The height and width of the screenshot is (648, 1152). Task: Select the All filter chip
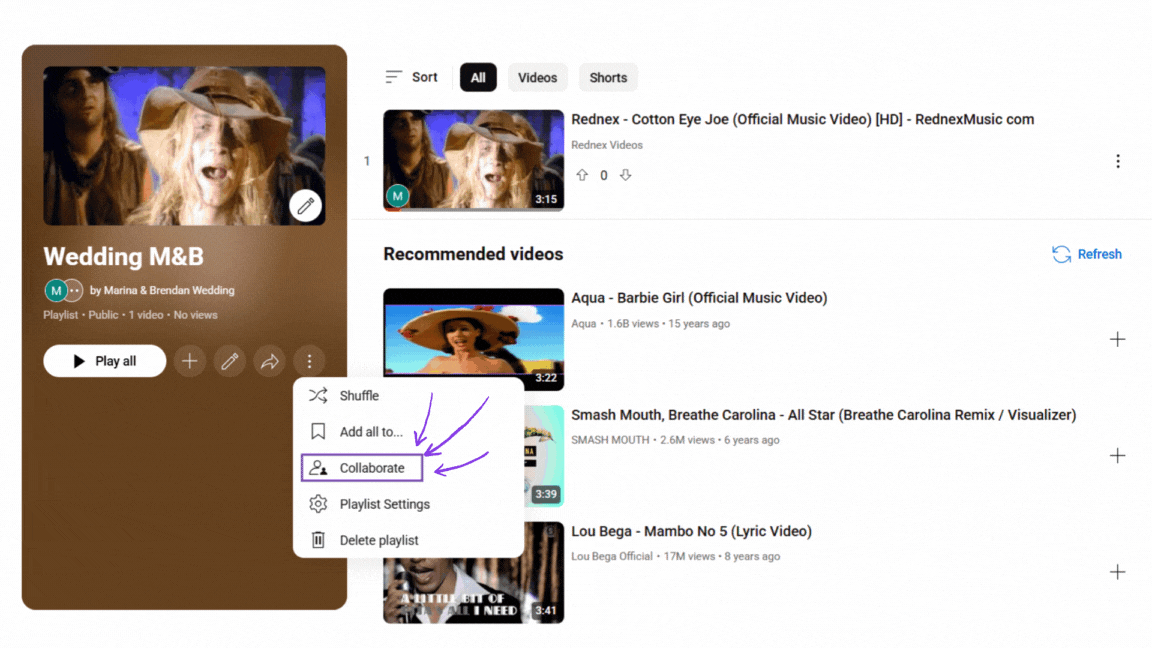coord(477,77)
